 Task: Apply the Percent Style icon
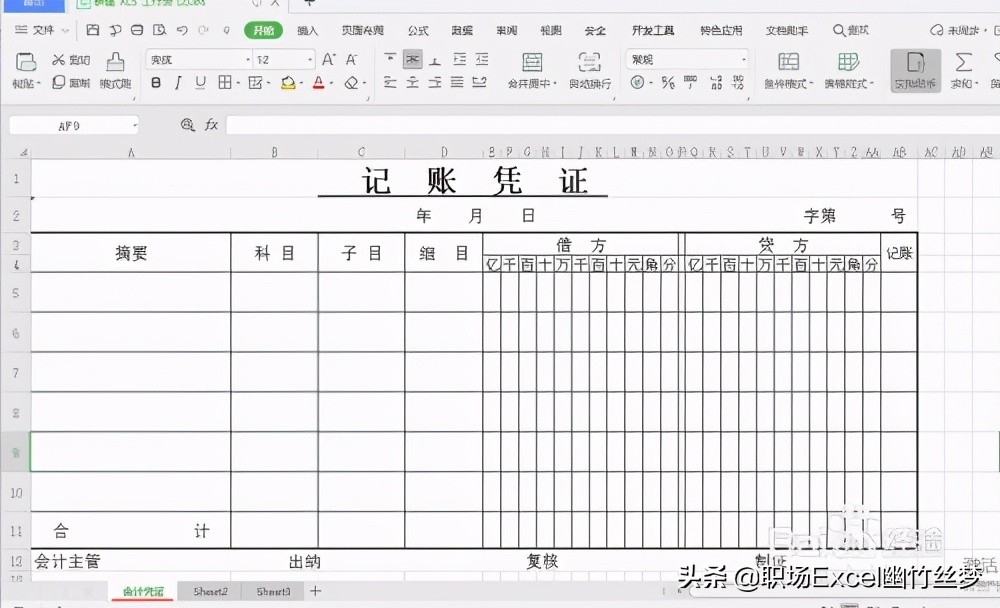[x=669, y=82]
